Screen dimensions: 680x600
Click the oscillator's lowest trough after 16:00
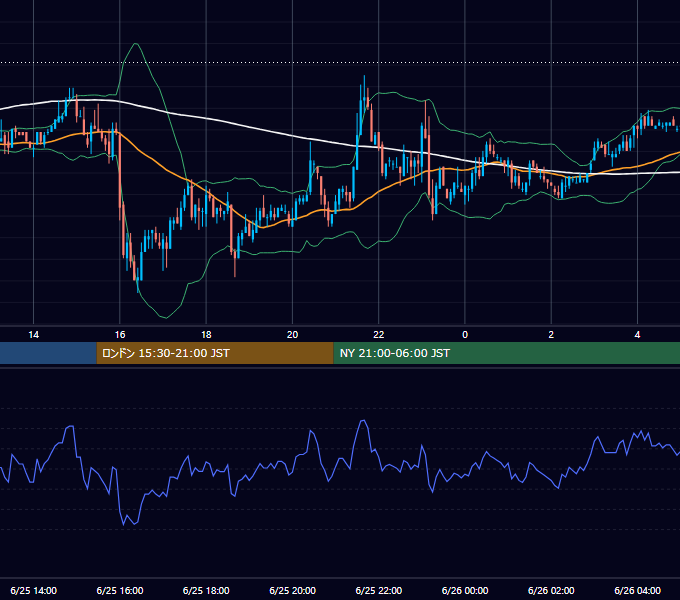click(123, 525)
